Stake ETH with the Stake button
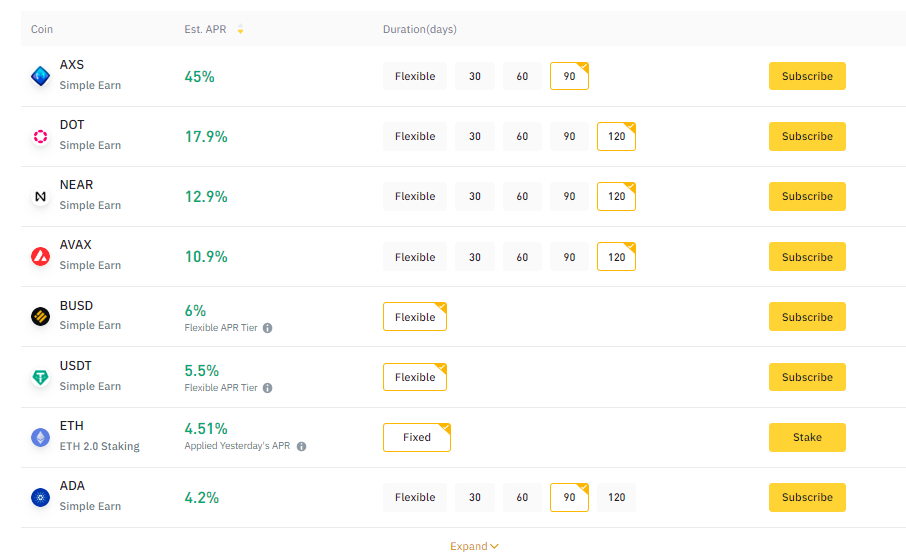The width and height of the screenshot is (906, 555). click(807, 437)
